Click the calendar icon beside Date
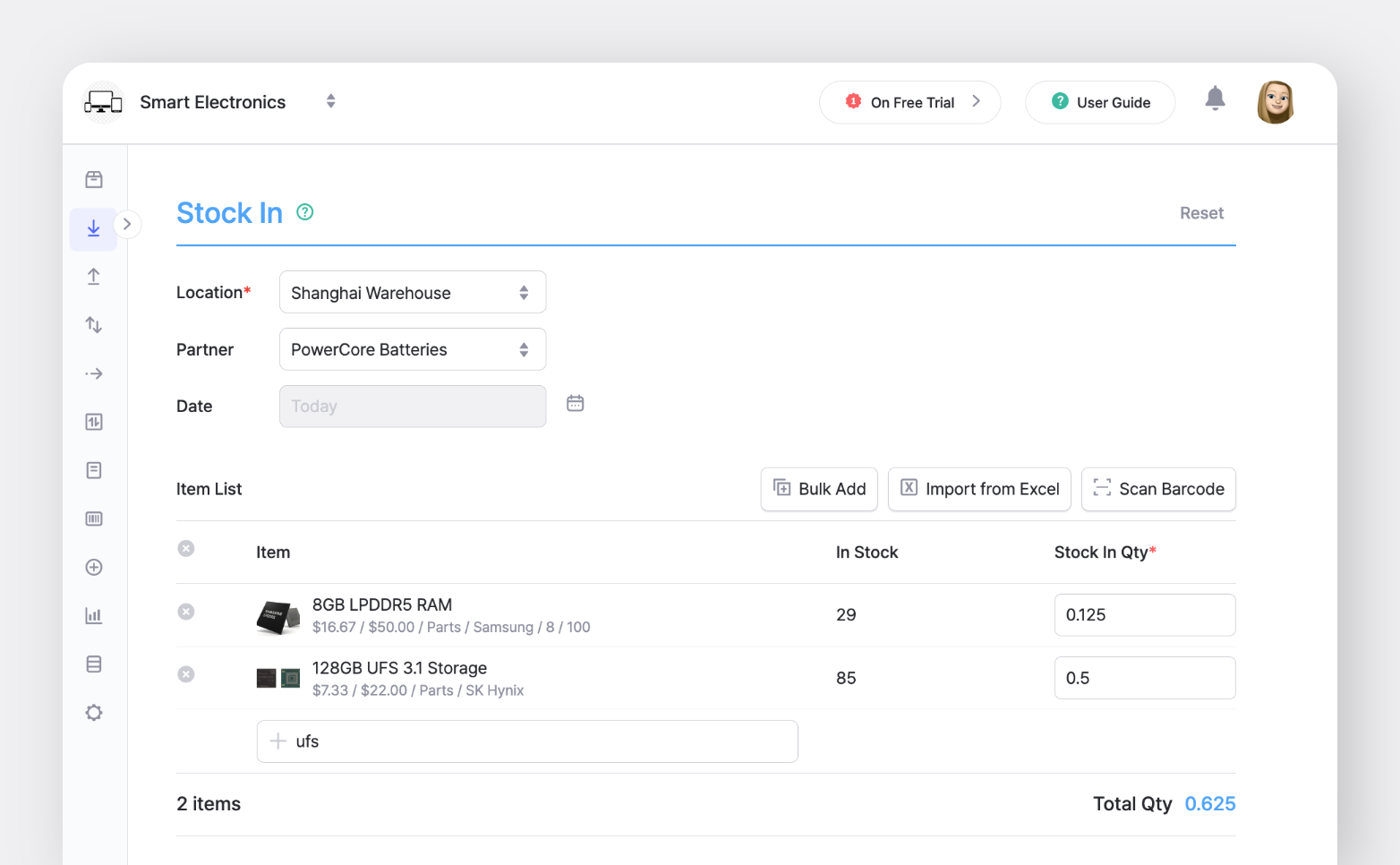The height and width of the screenshot is (865, 1400). point(575,404)
